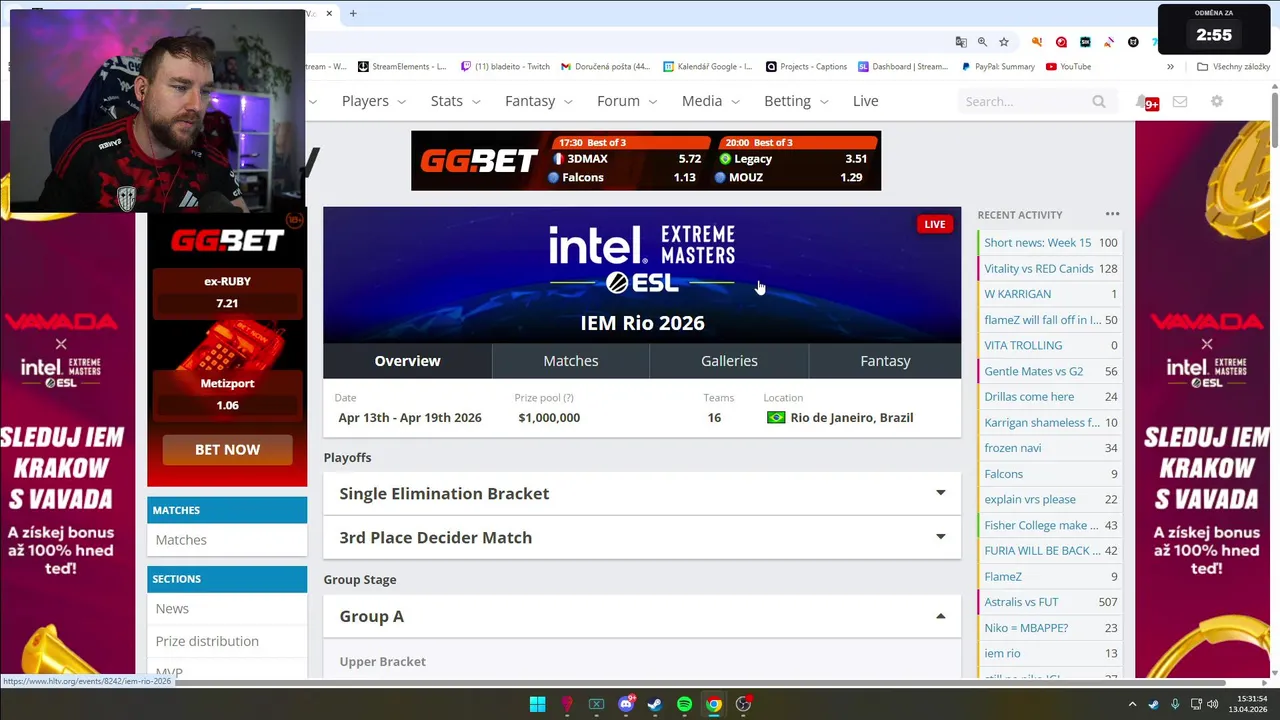This screenshot has height=720, width=1280.
Task: Open a new browser tab
Action: (x=353, y=13)
